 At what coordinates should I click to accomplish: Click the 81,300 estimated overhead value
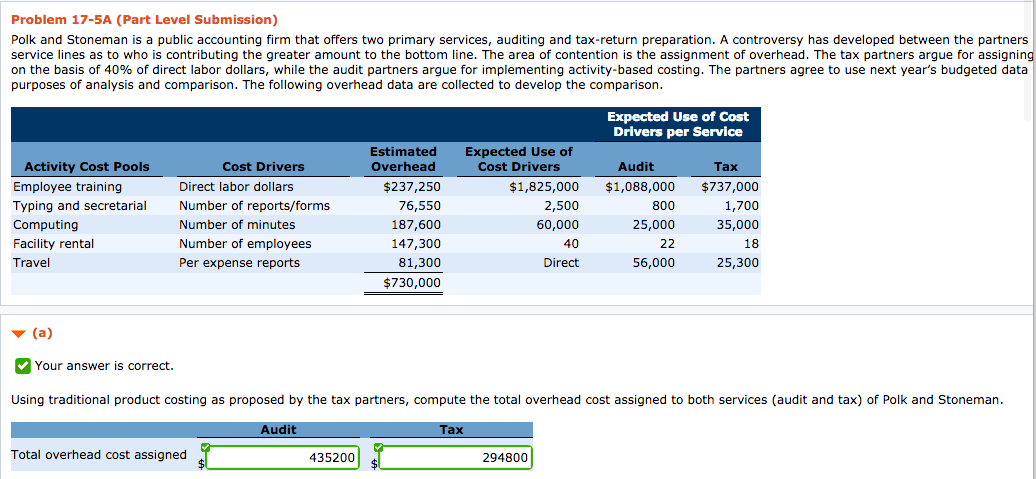tap(420, 263)
